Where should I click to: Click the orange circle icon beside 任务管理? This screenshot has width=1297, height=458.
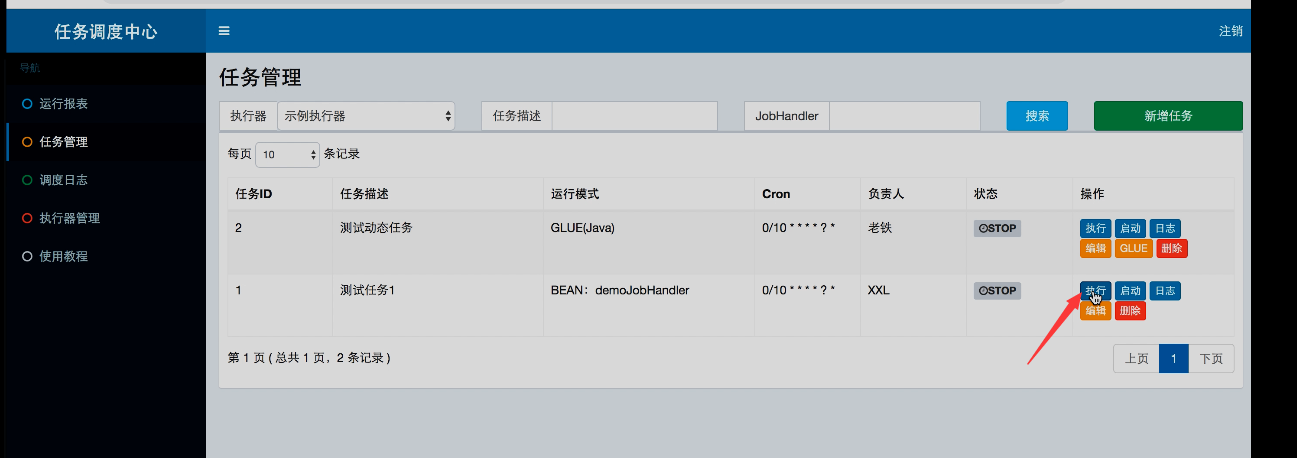(27, 142)
